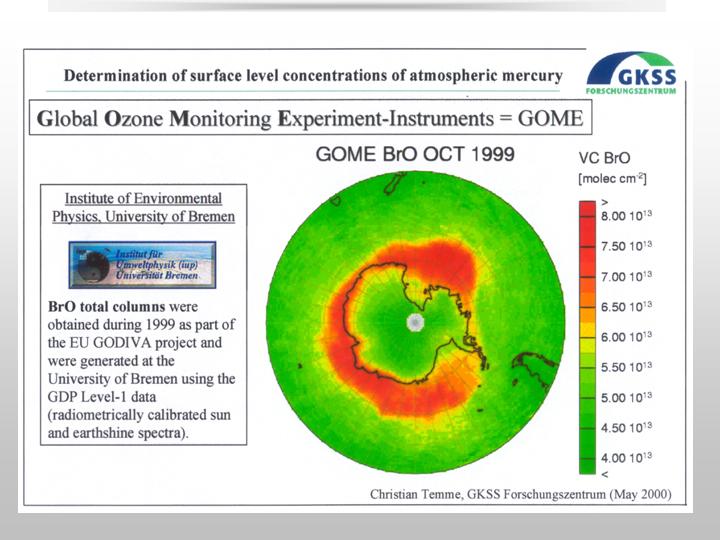Viewport: 720px width, 540px height.
Task: Click the legend value '7.00 10^13'
Action: pos(626,276)
